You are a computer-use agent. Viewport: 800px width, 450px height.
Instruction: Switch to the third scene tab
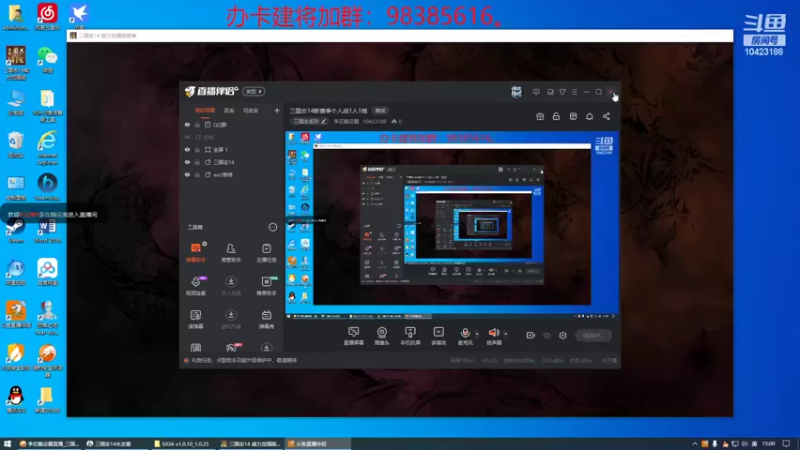coord(251,110)
